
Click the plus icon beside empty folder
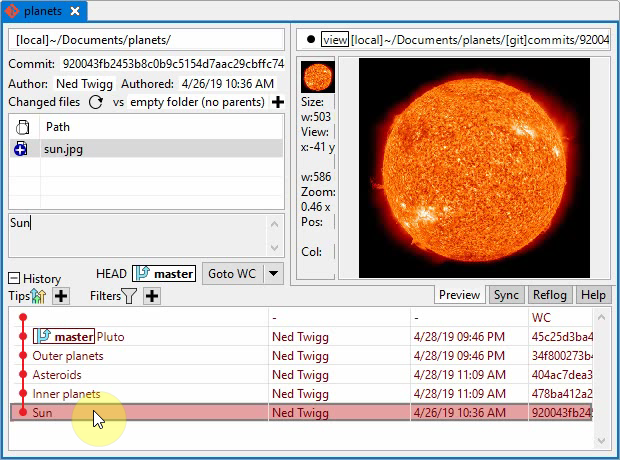(277, 102)
